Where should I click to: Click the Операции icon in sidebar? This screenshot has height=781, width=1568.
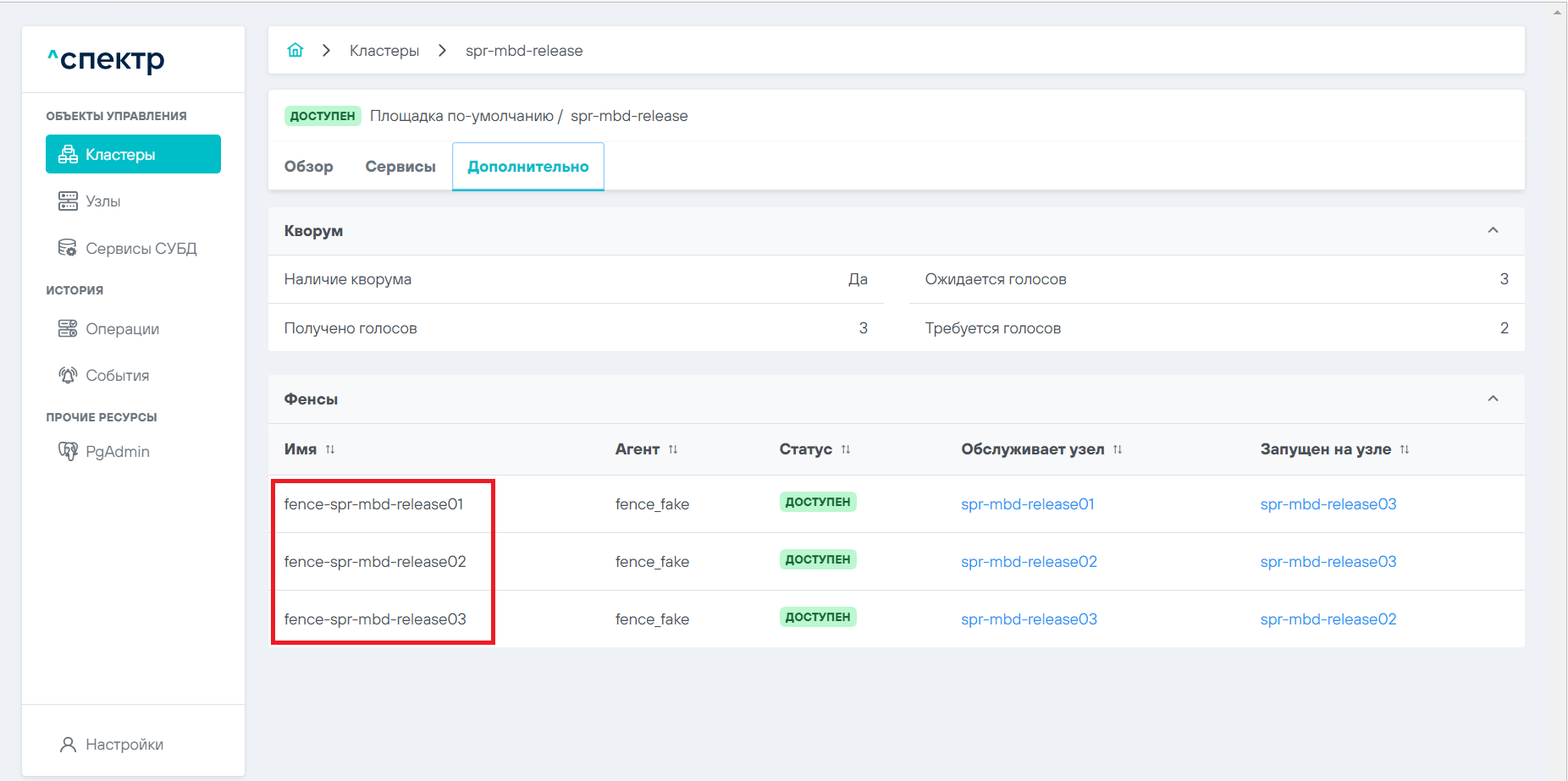[68, 328]
